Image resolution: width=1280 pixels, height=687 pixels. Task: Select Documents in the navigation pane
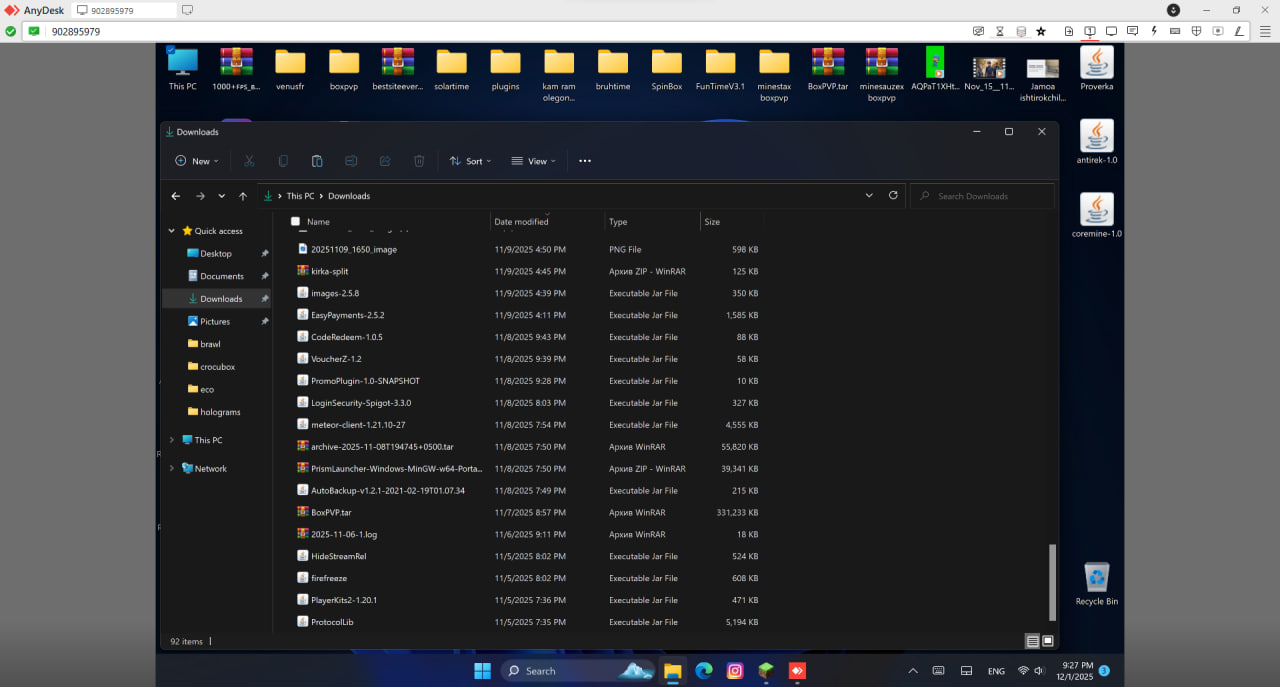coord(221,276)
